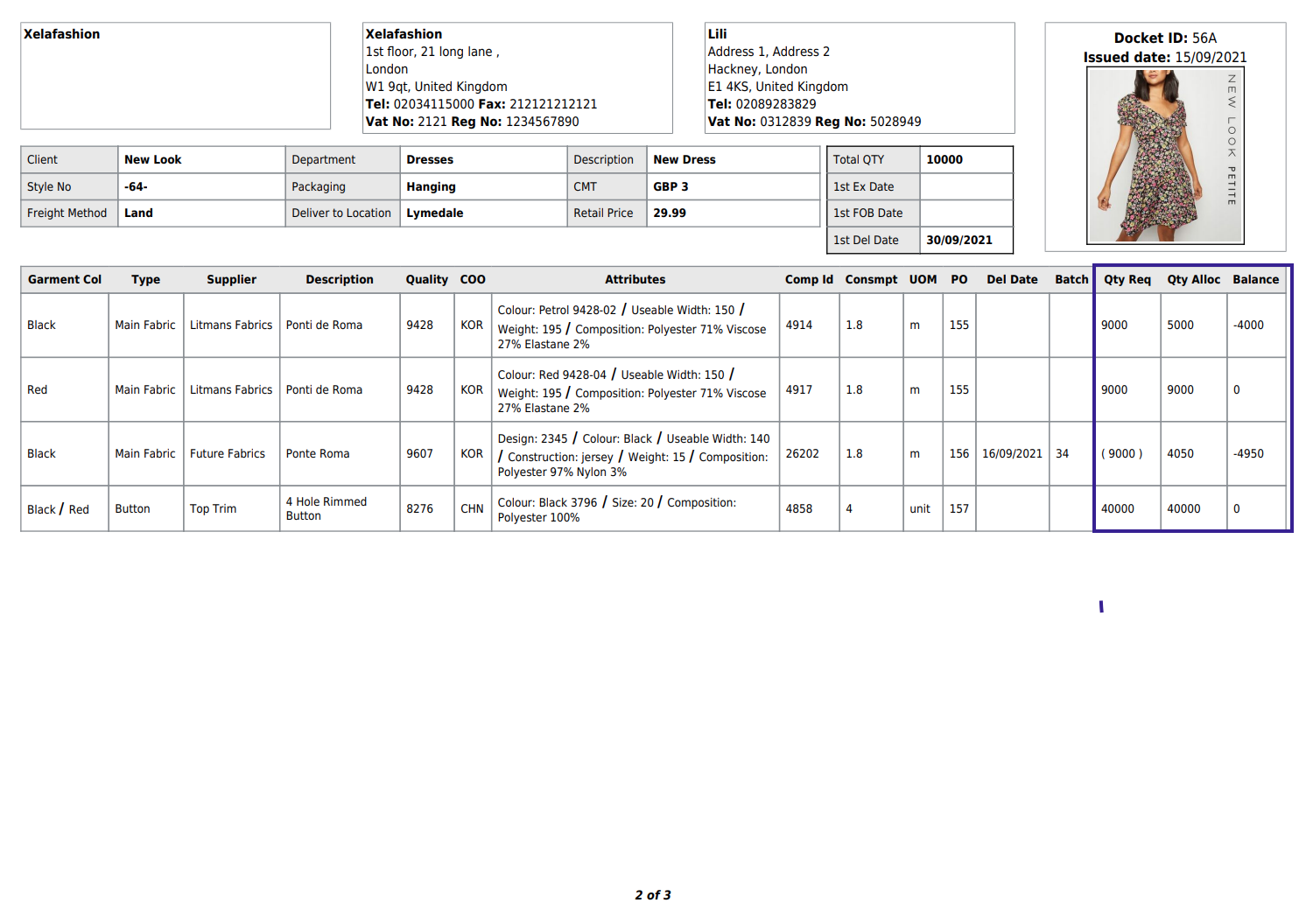Click the Docket ID 56A text

coord(1164,38)
